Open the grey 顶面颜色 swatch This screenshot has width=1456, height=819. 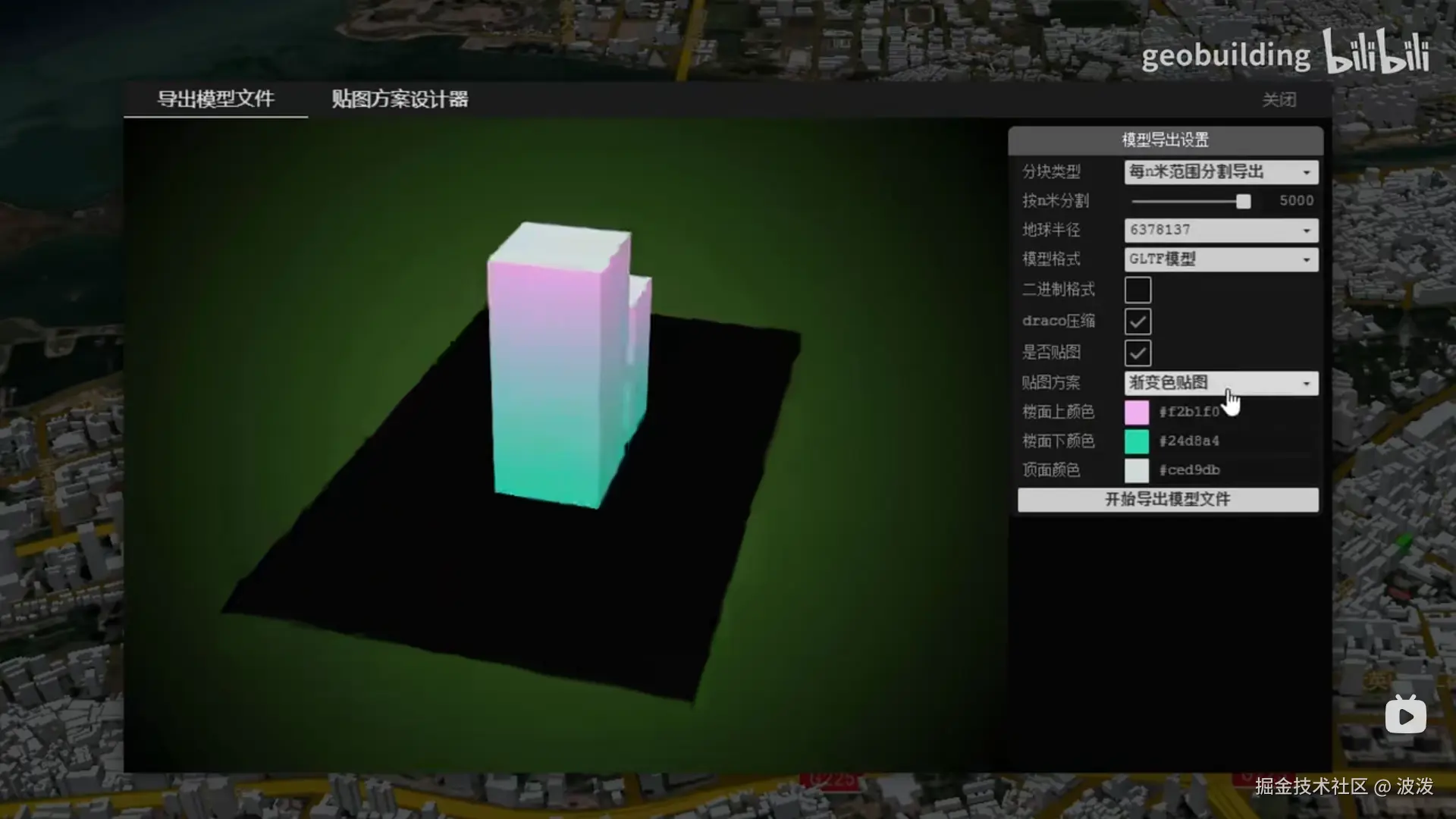click(1136, 470)
